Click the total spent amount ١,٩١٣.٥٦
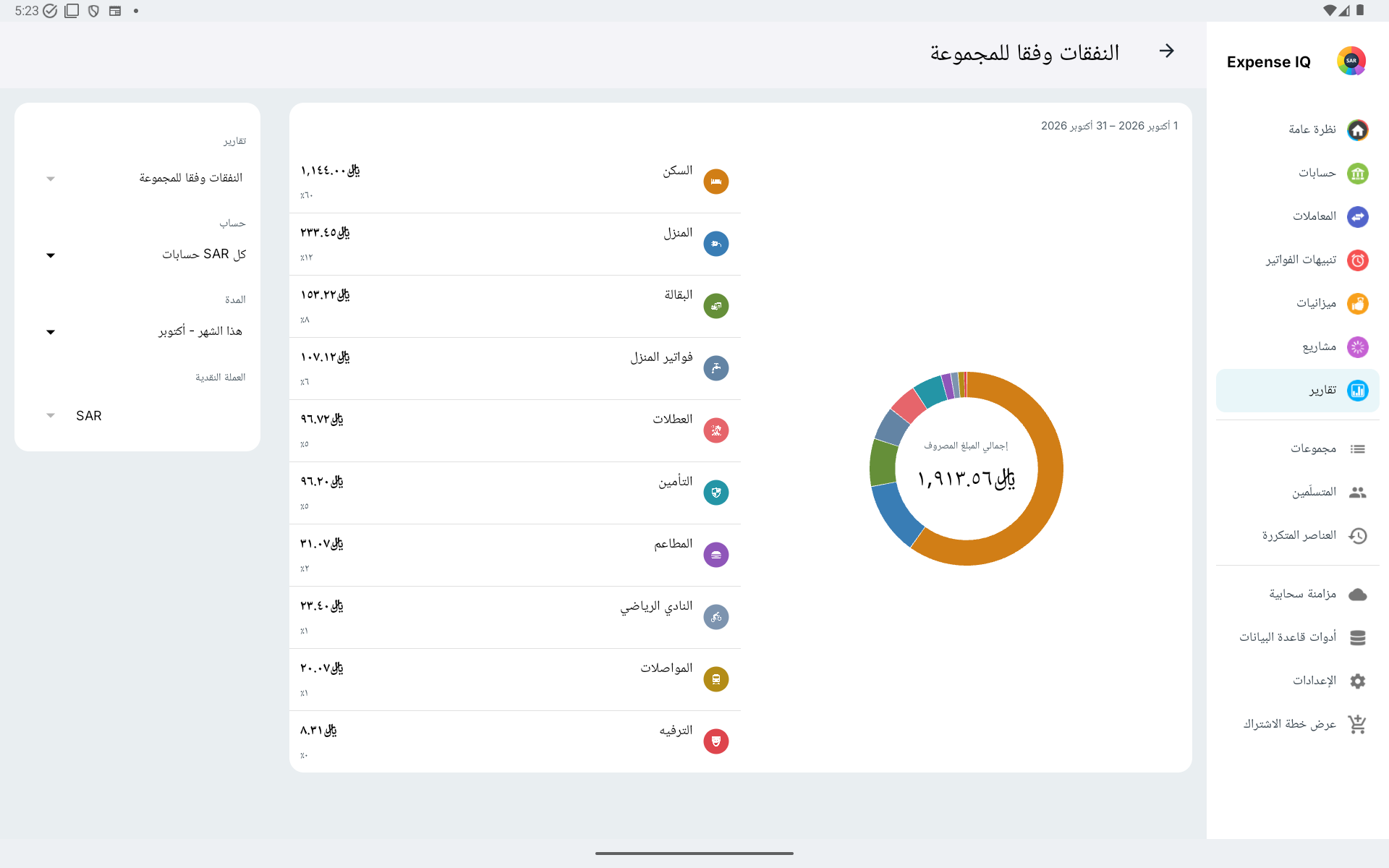 point(966,478)
